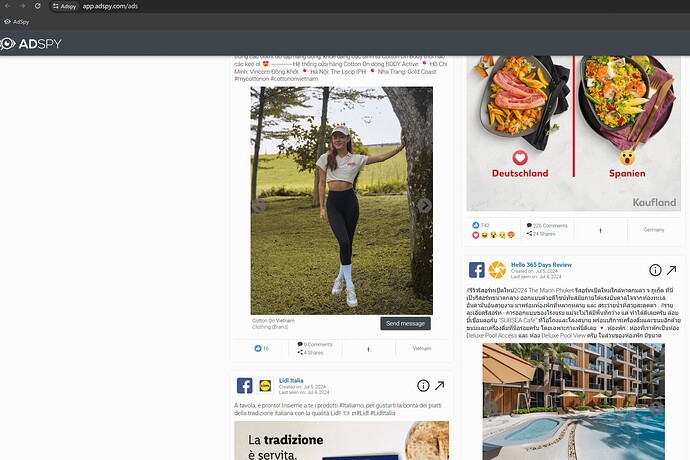The height and width of the screenshot is (460, 690).
Task: Click Cotton On Vietnam caption text
Action: pyautogui.click(x=273, y=320)
